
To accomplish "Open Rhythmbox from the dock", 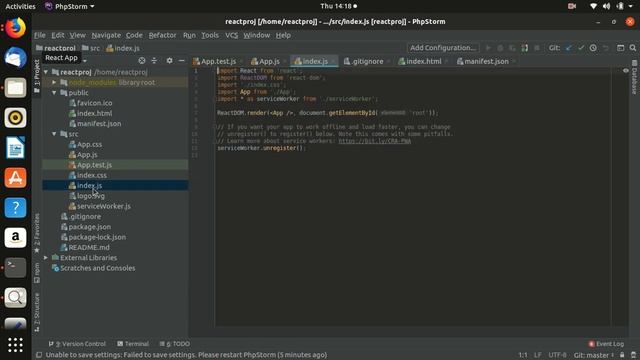I will click(16, 118).
